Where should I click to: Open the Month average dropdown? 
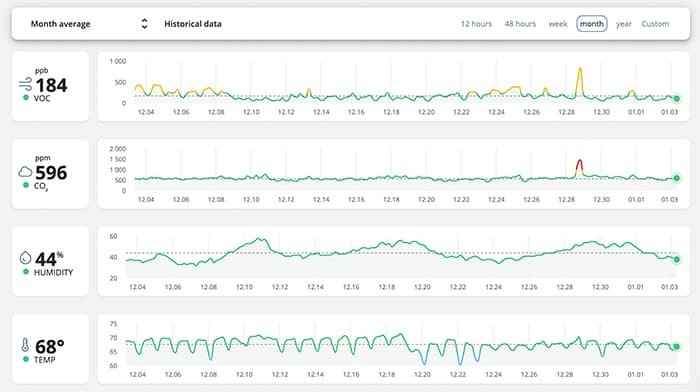click(89, 24)
